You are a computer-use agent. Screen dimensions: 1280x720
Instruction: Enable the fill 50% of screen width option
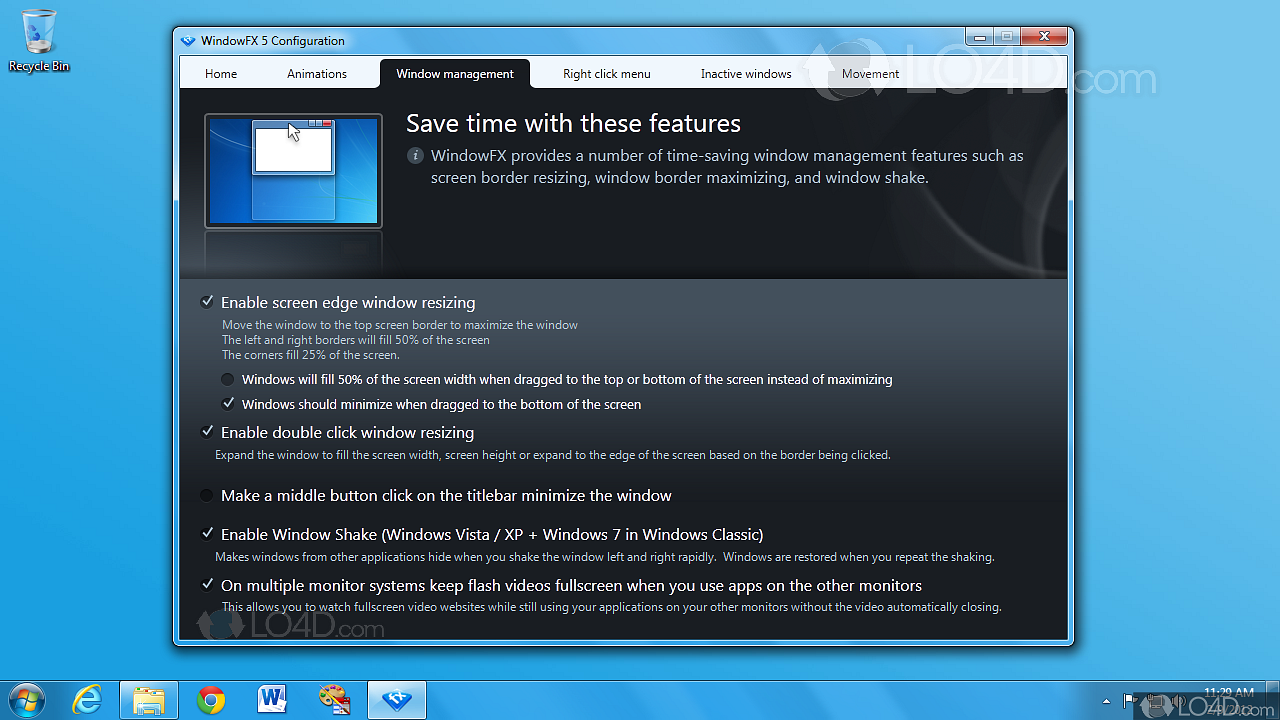click(x=228, y=380)
